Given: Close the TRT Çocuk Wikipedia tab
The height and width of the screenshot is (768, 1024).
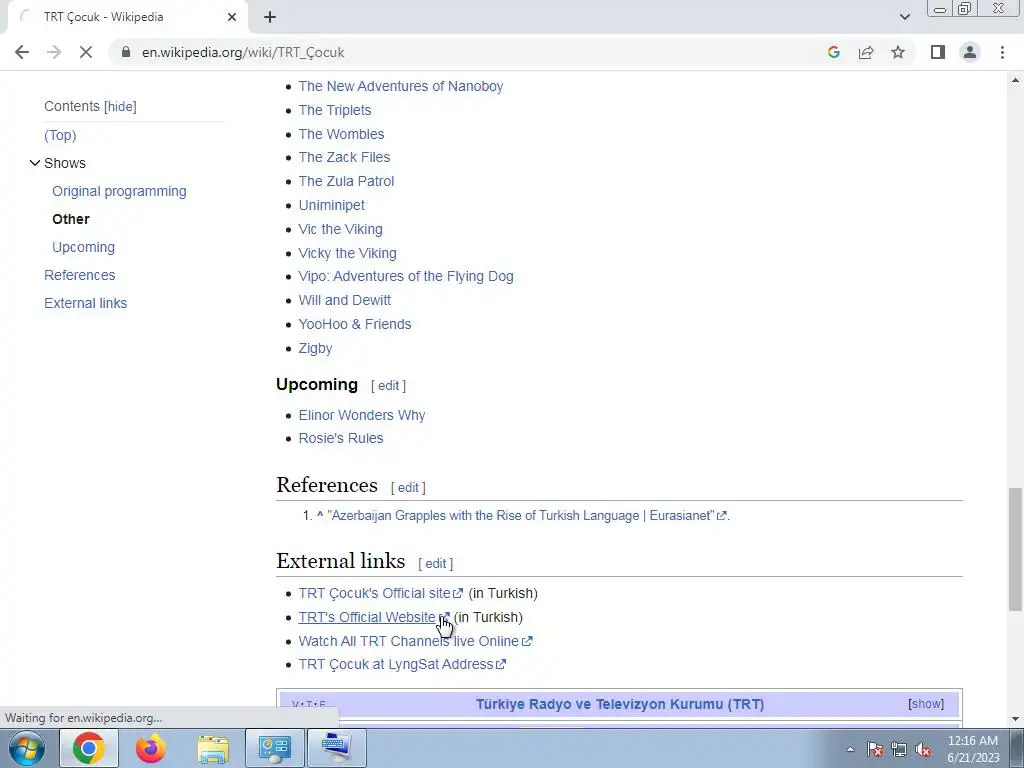Looking at the screenshot, I should (x=232, y=17).
